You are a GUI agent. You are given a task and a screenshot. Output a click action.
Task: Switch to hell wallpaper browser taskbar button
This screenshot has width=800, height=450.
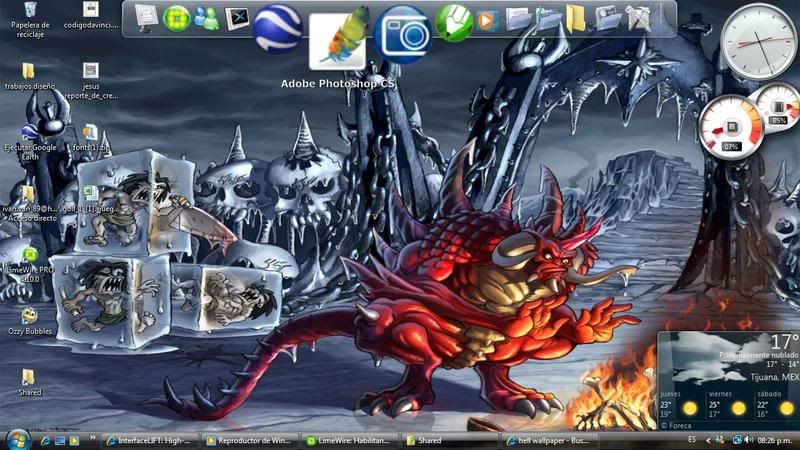pyautogui.click(x=548, y=440)
